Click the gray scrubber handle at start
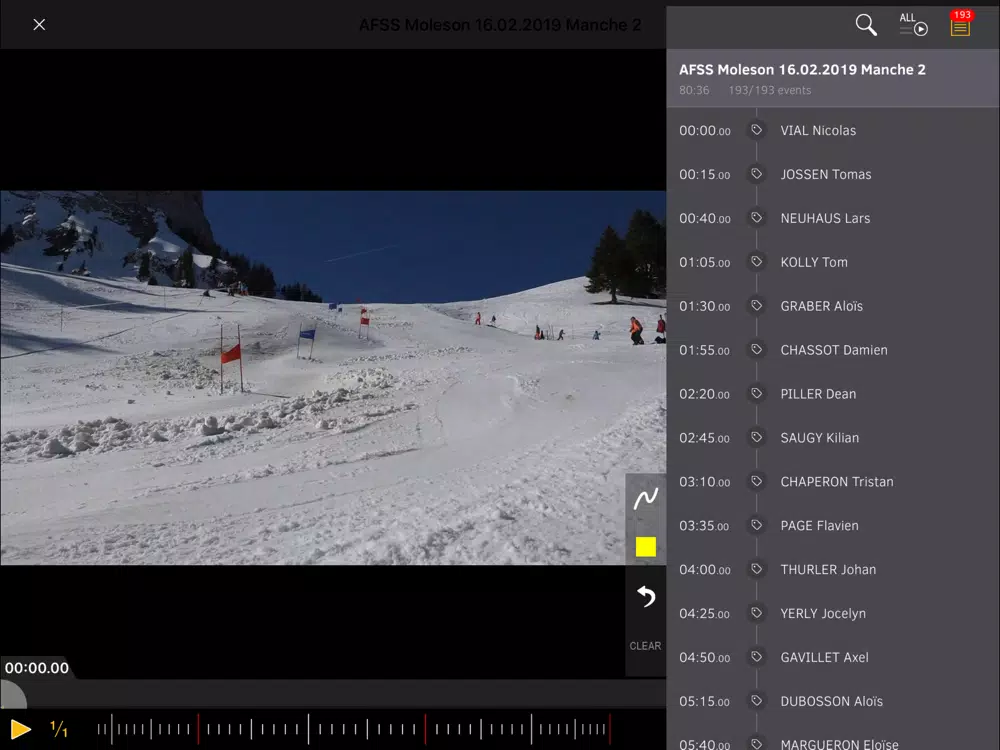1000x750 pixels. pos(13,695)
